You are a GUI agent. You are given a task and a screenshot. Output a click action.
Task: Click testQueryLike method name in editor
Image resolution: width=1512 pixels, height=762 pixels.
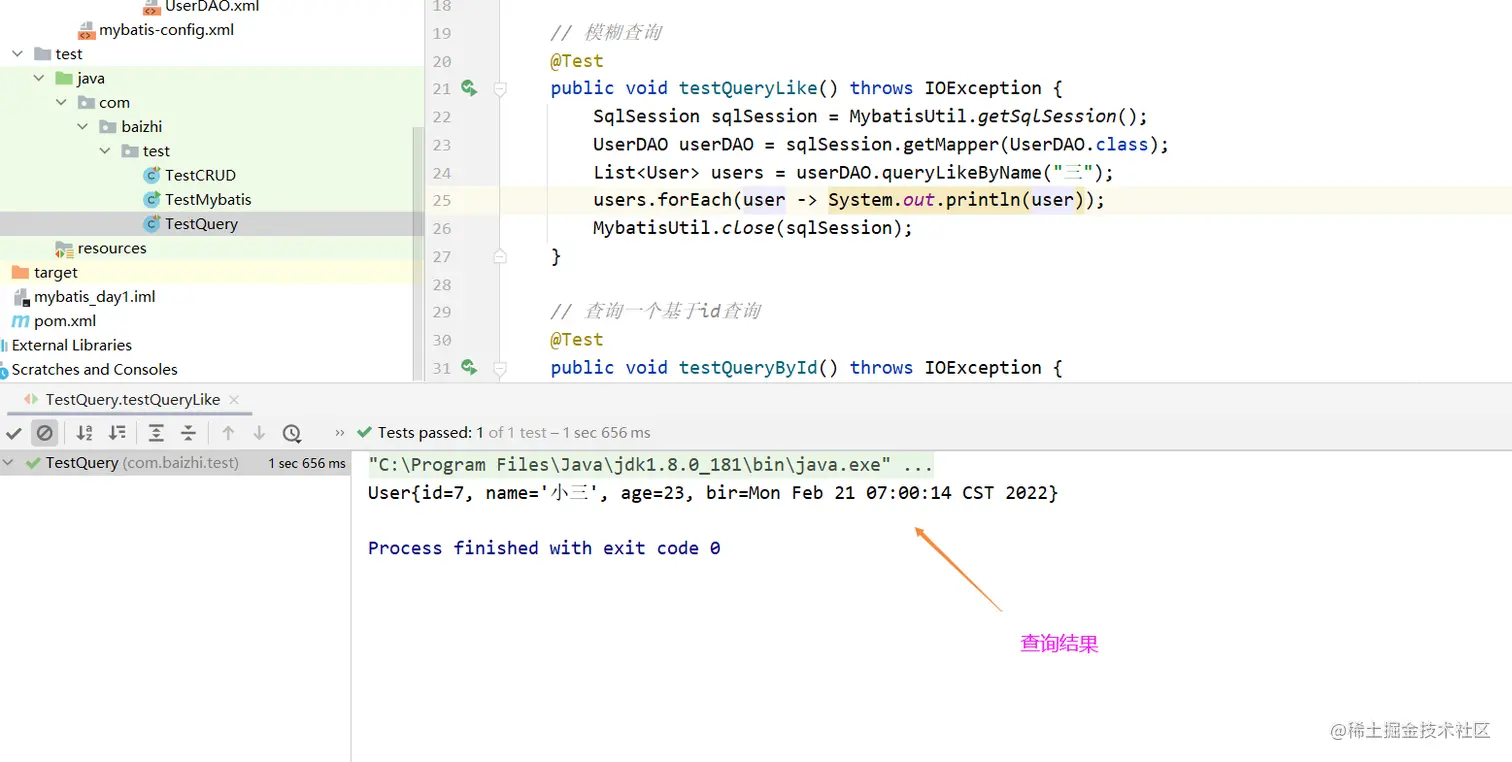pos(748,88)
